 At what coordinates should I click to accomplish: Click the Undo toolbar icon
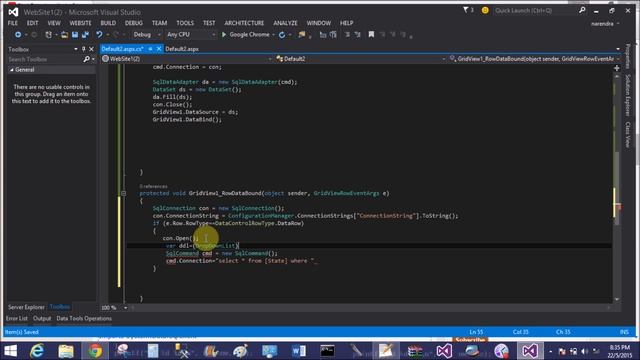(99, 35)
